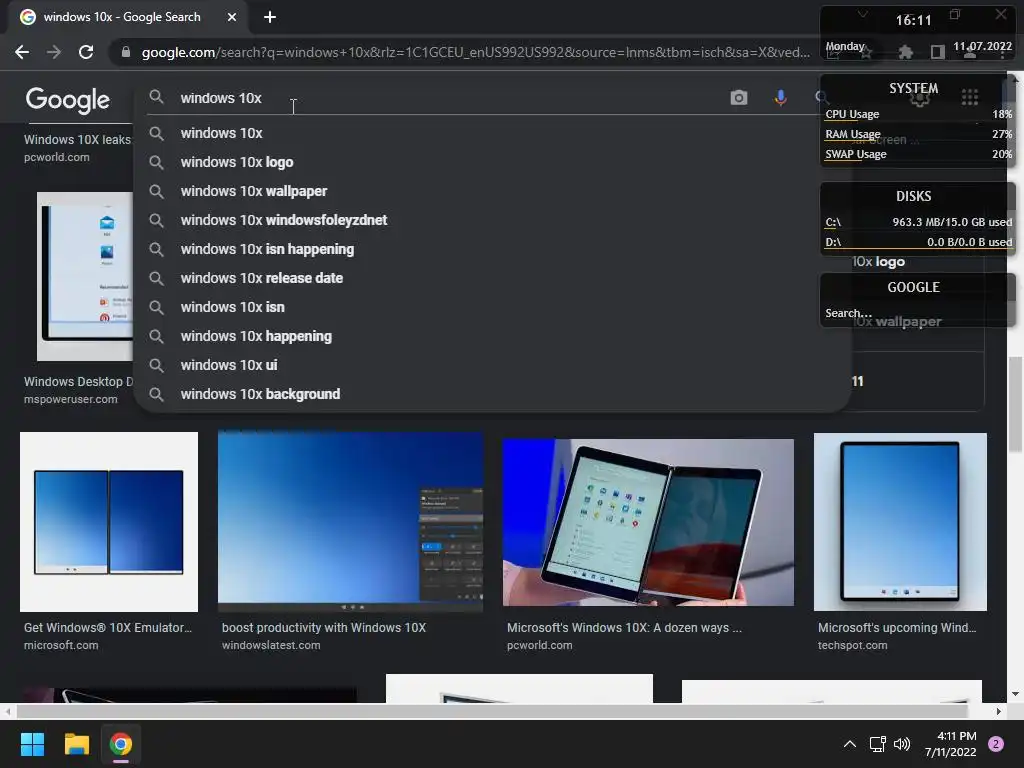The image size is (1024, 768).
Task: Select the windows 10x Google Search tab
Action: (124, 17)
